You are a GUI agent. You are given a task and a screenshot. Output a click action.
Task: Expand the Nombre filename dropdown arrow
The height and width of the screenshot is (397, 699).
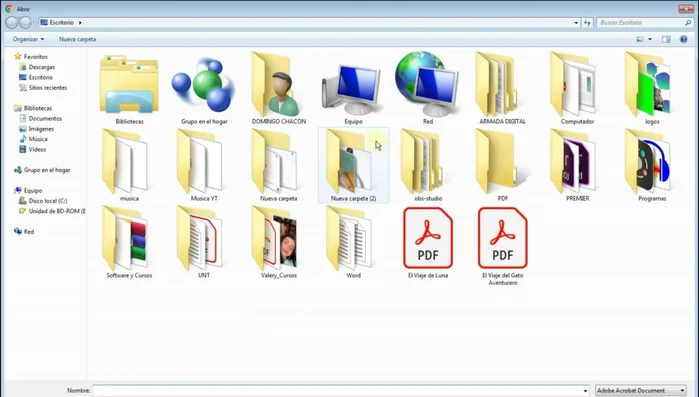point(585,390)
